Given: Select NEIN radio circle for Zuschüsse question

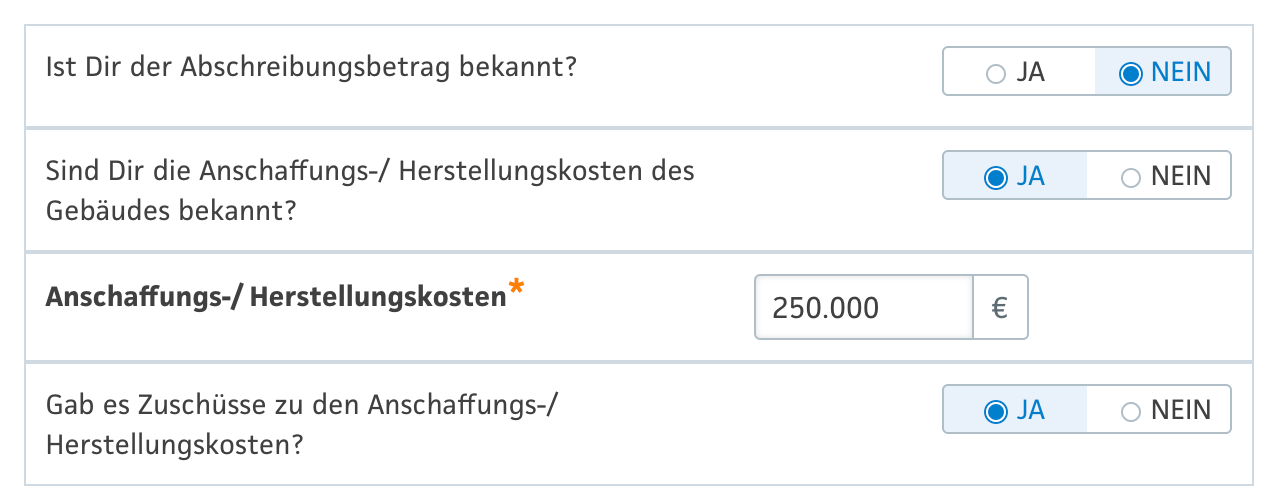Looking at the screenshot, I should pyautogui.click(x=1131, y=411).
